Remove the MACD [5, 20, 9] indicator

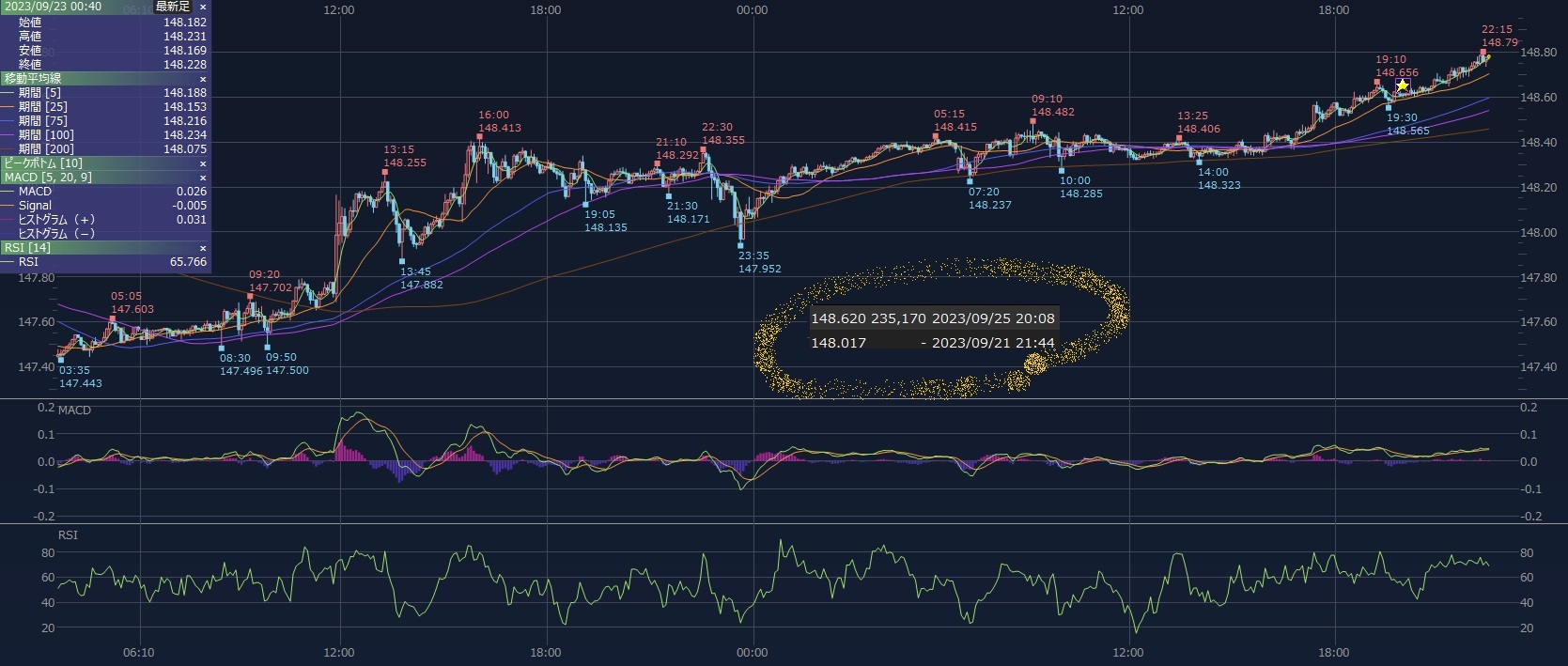pyautogui.click(x=202, y=178)
